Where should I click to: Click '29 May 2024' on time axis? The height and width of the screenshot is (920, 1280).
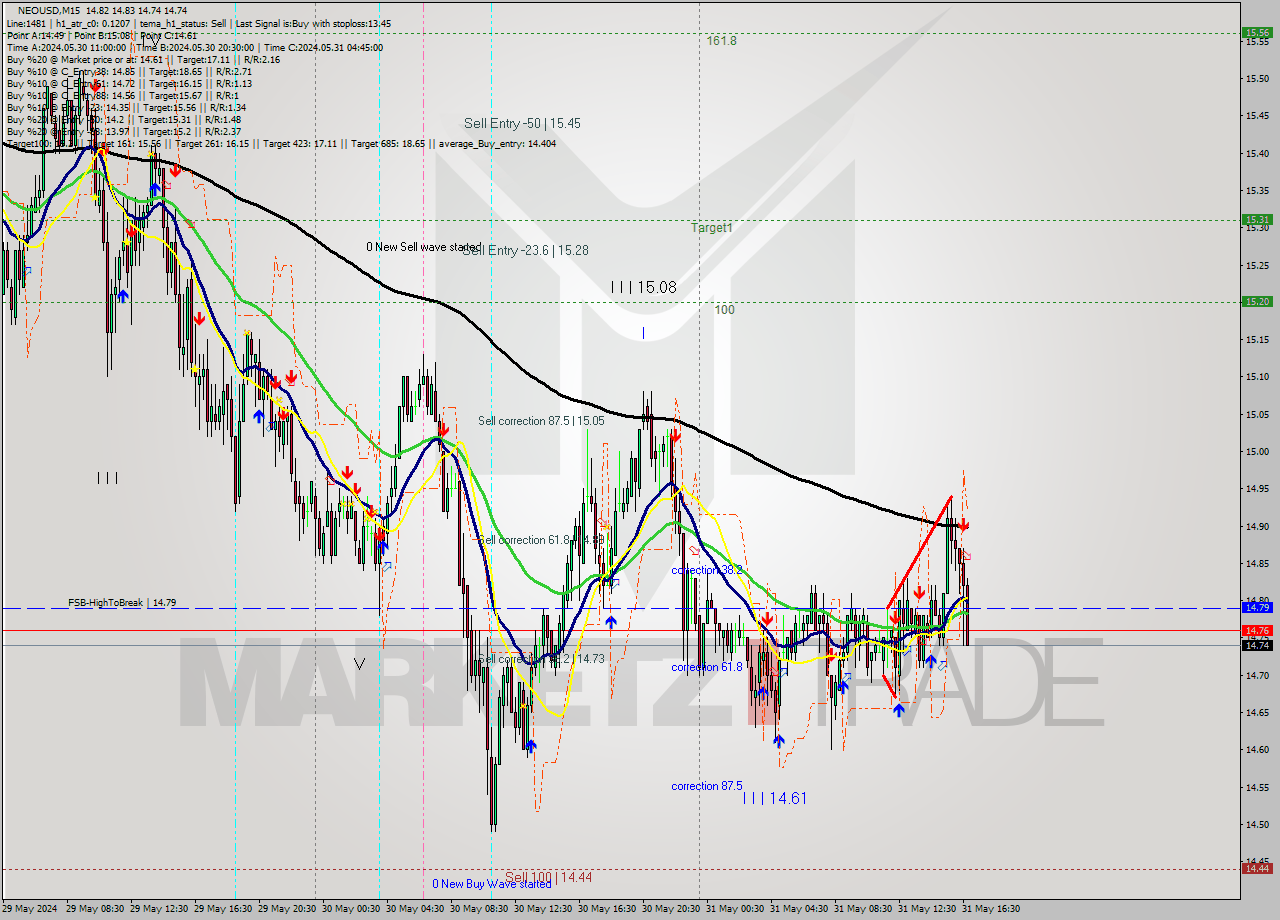coord(30,909)
